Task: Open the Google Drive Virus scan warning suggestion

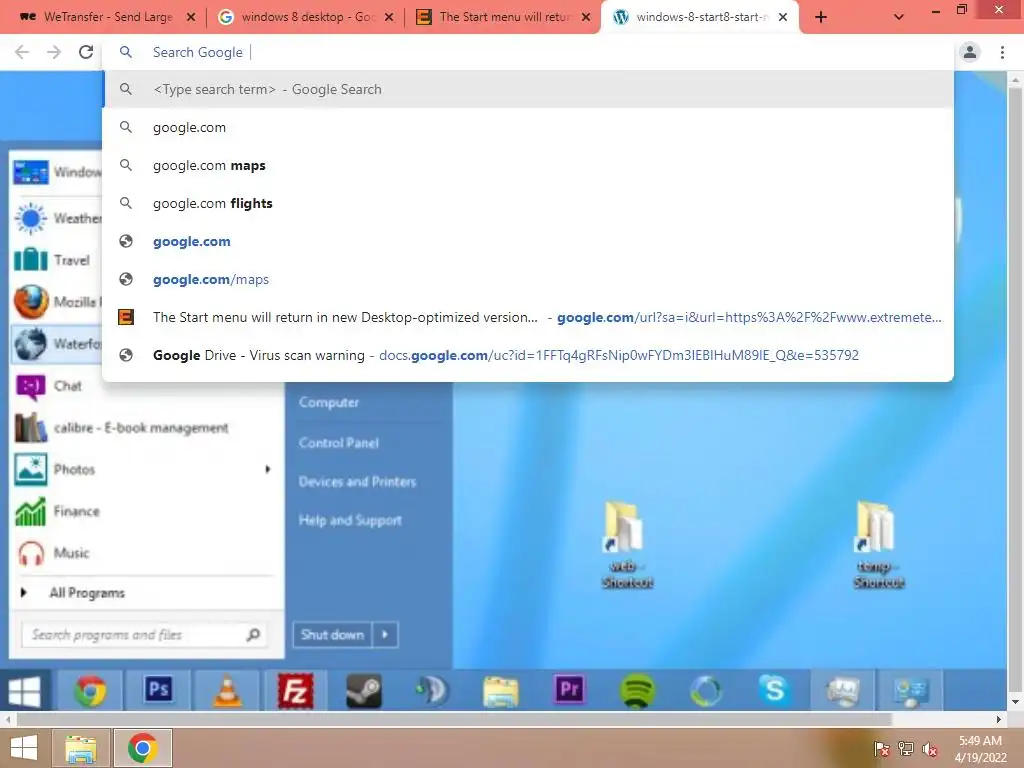Action: pos(528,355)
